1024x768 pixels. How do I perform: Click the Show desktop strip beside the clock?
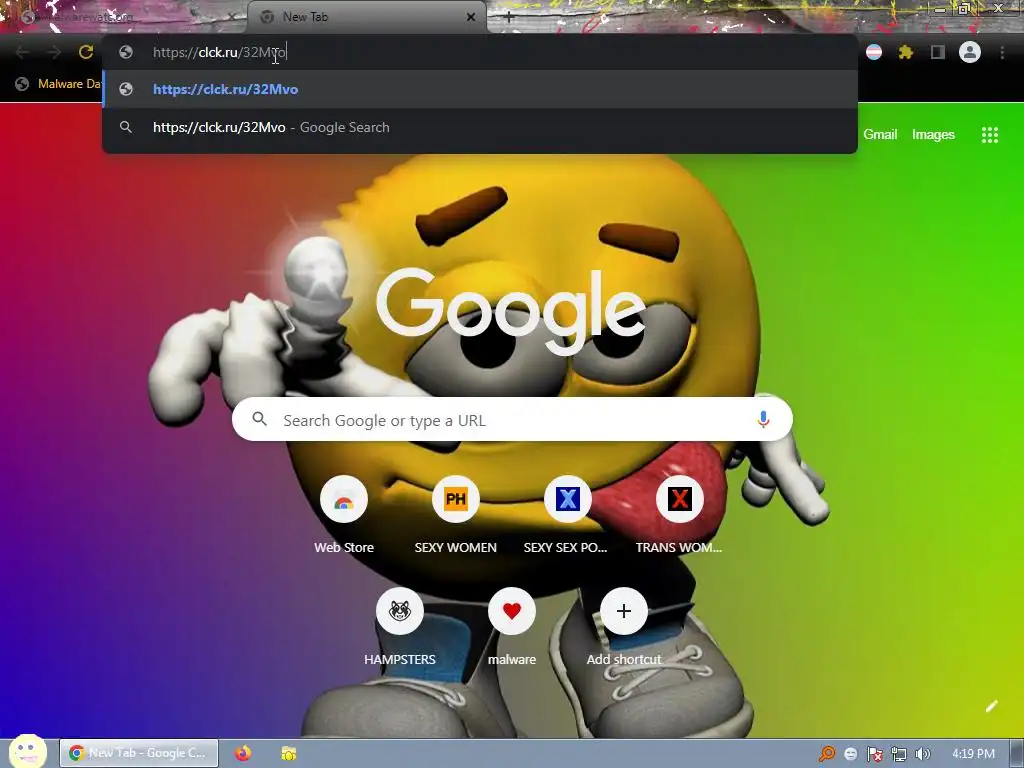1017,754
